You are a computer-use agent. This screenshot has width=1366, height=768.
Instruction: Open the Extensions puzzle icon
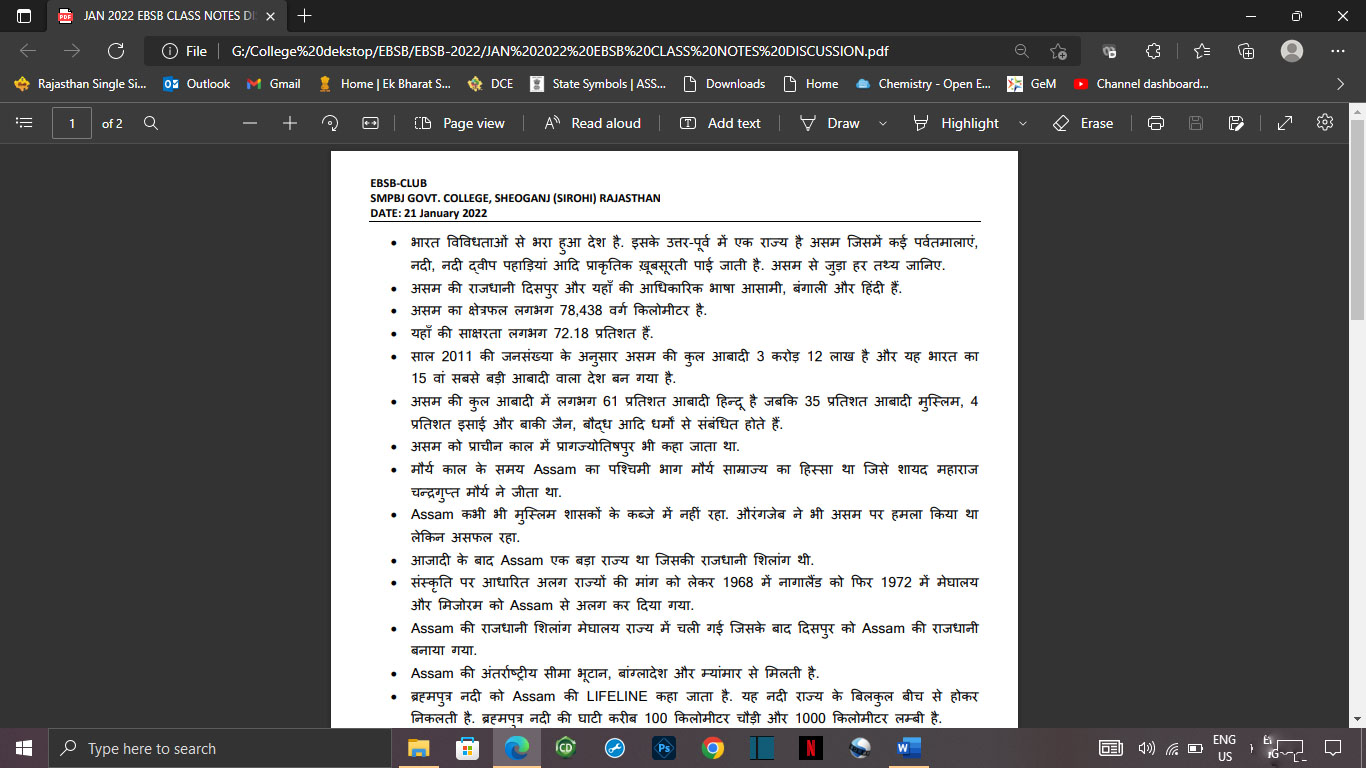tap(1153, 51)
